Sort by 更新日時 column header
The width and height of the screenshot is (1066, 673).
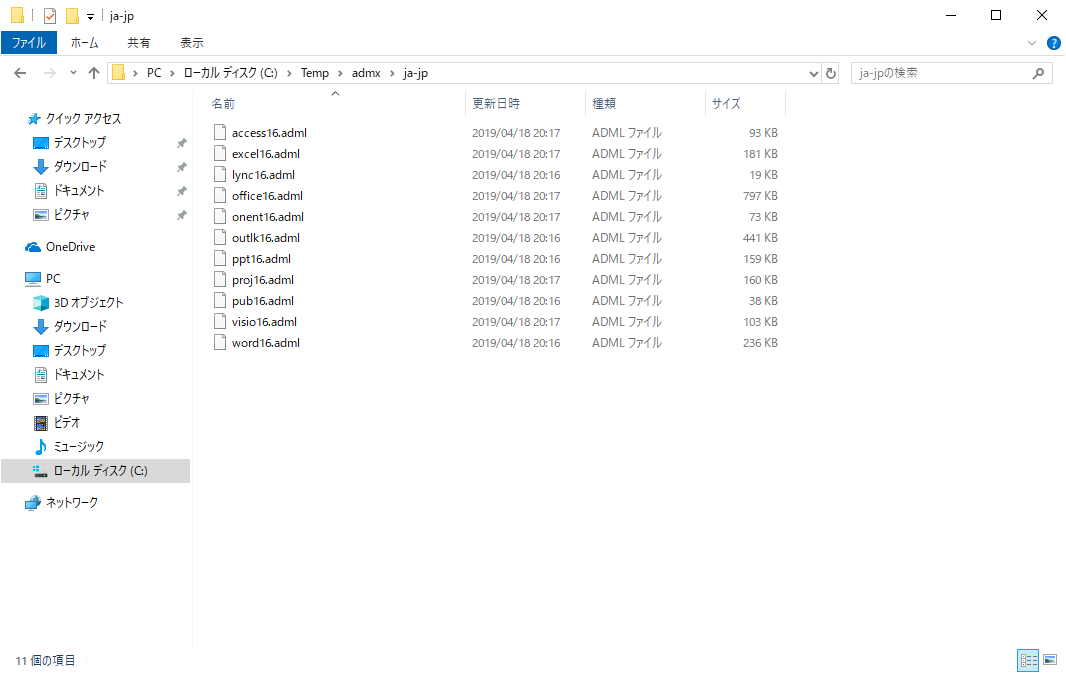coord(496,103)
